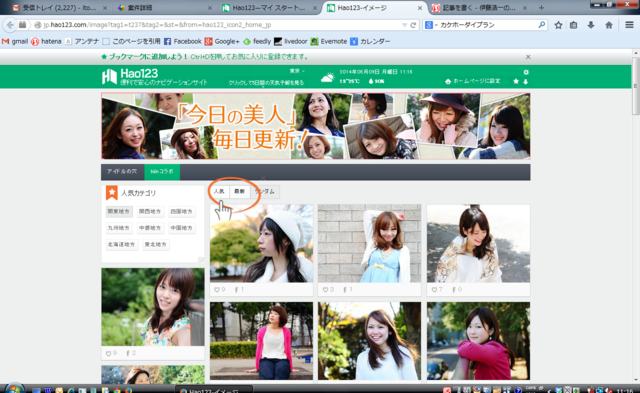Filter by 九州地方 category
640x393 pixels.
[119, 228]
